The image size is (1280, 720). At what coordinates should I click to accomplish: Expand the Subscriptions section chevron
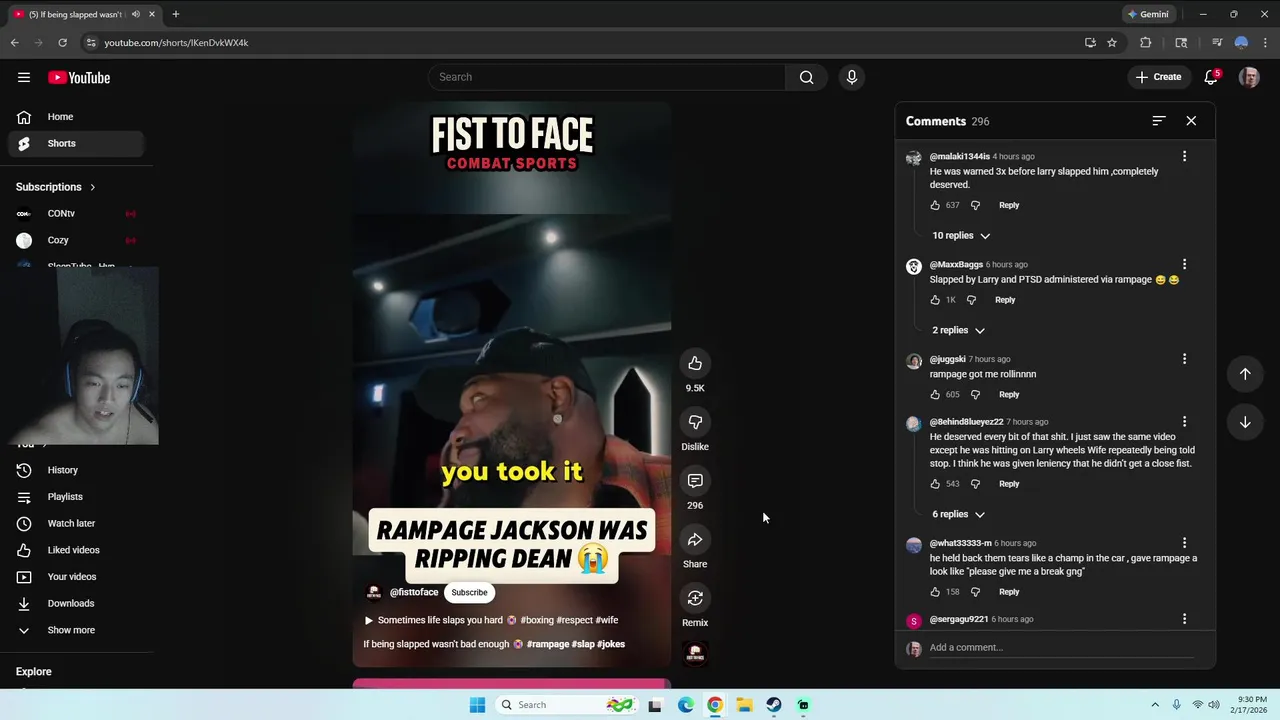tap(93, 187)
